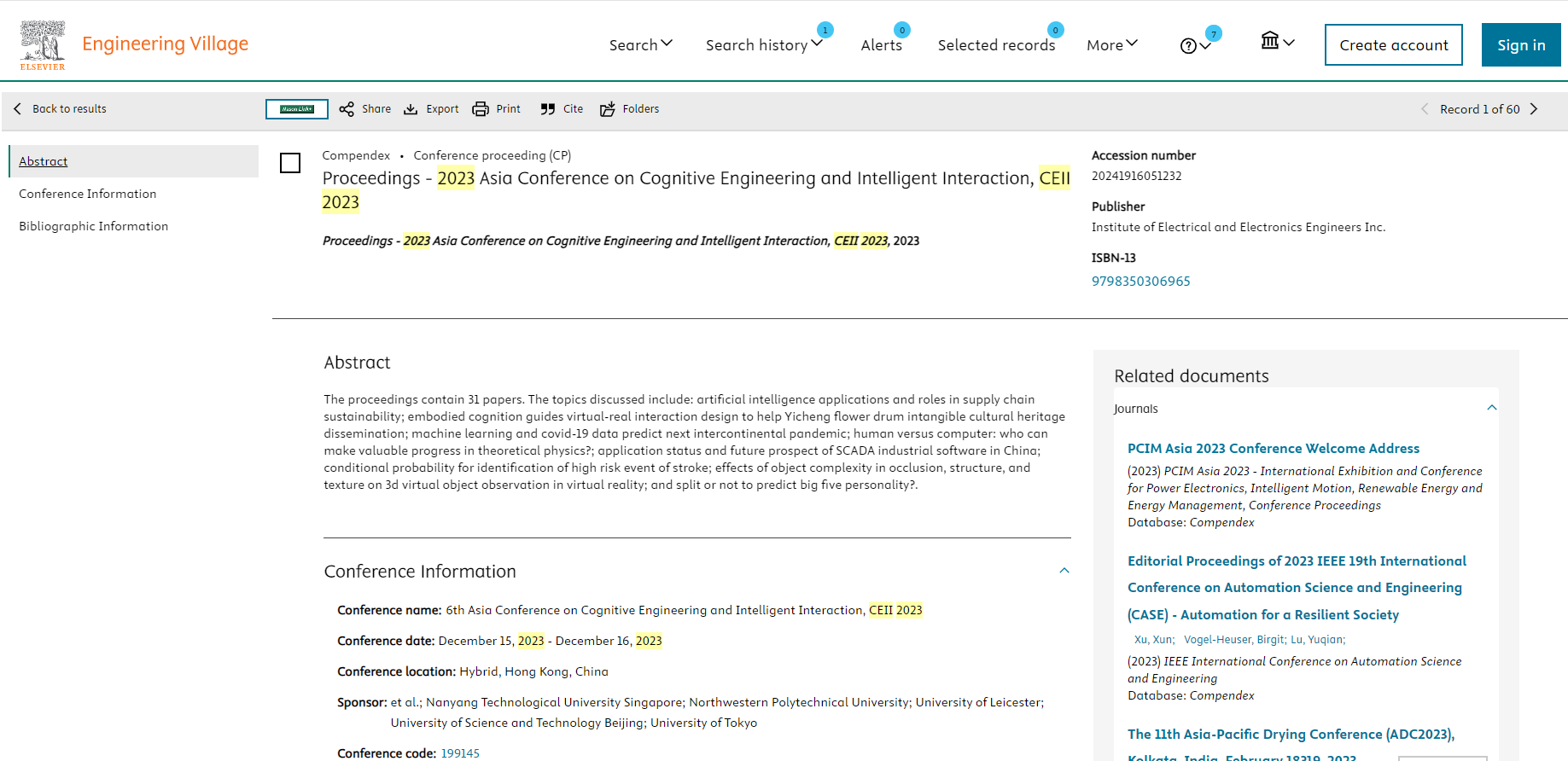Click Create account button

click(x=1393, y=45)
